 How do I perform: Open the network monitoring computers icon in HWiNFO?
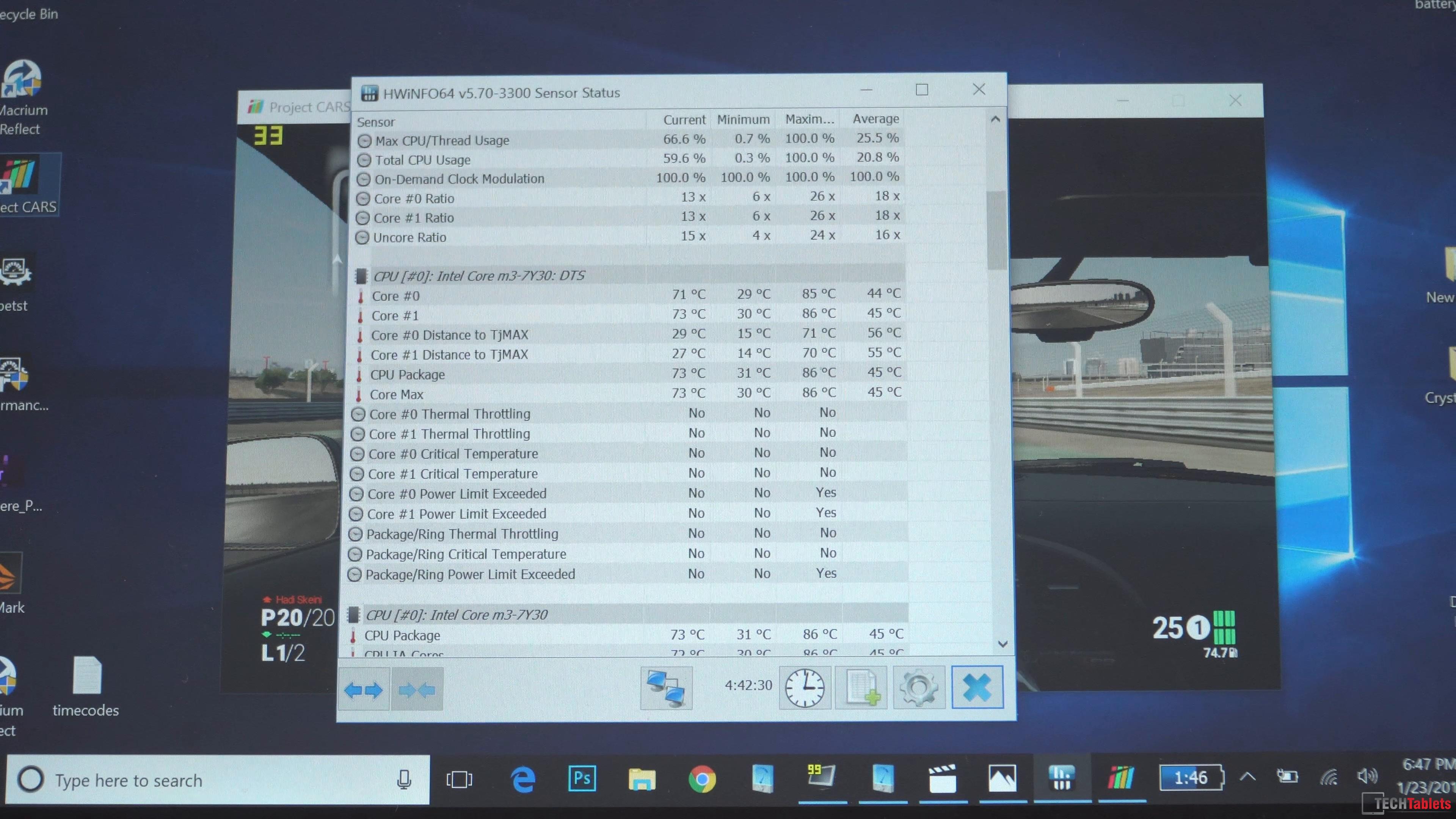(666, 688)
